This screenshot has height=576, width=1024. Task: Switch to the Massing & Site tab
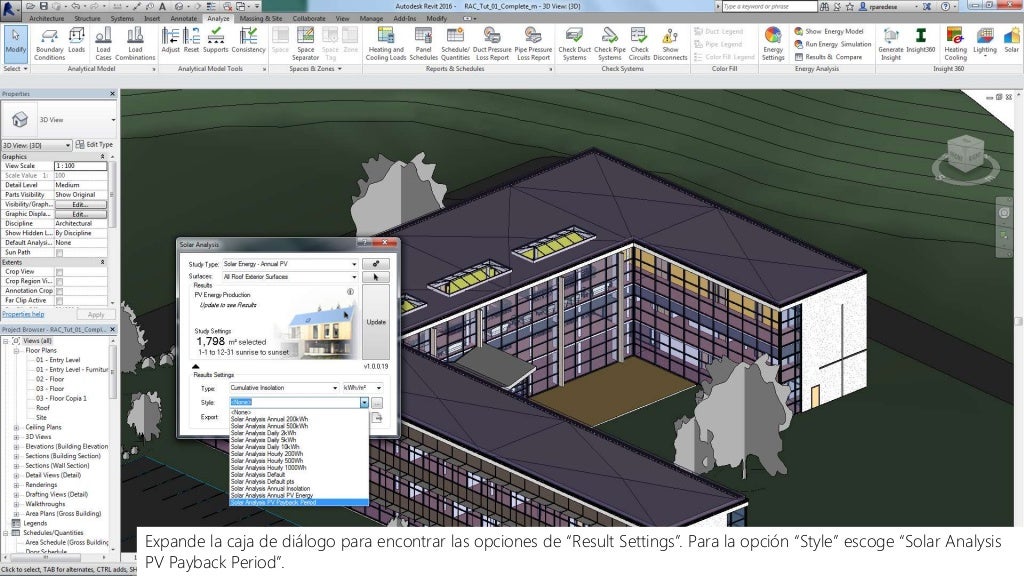261,19
